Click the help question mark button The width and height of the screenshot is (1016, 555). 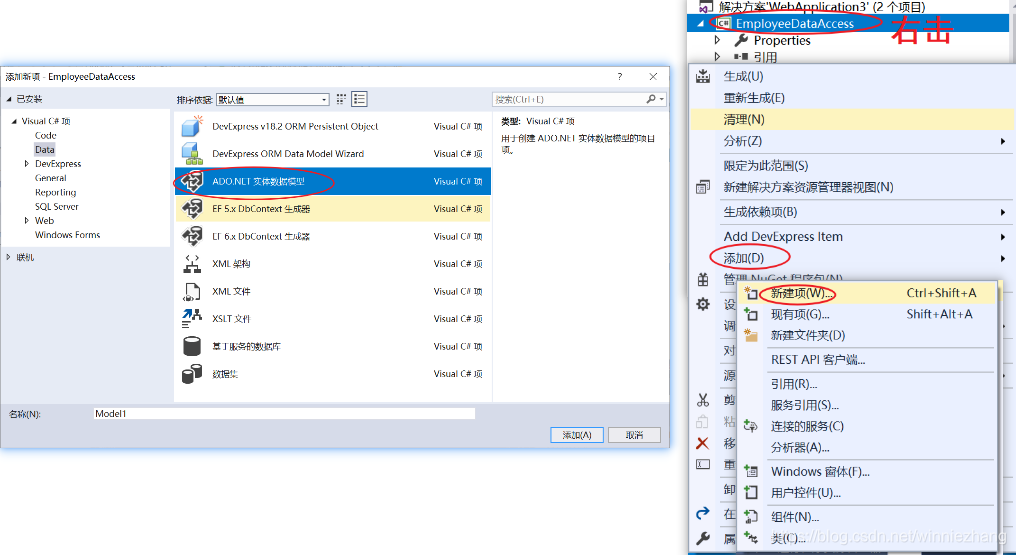pyautogui.click(x=619, y=76)
